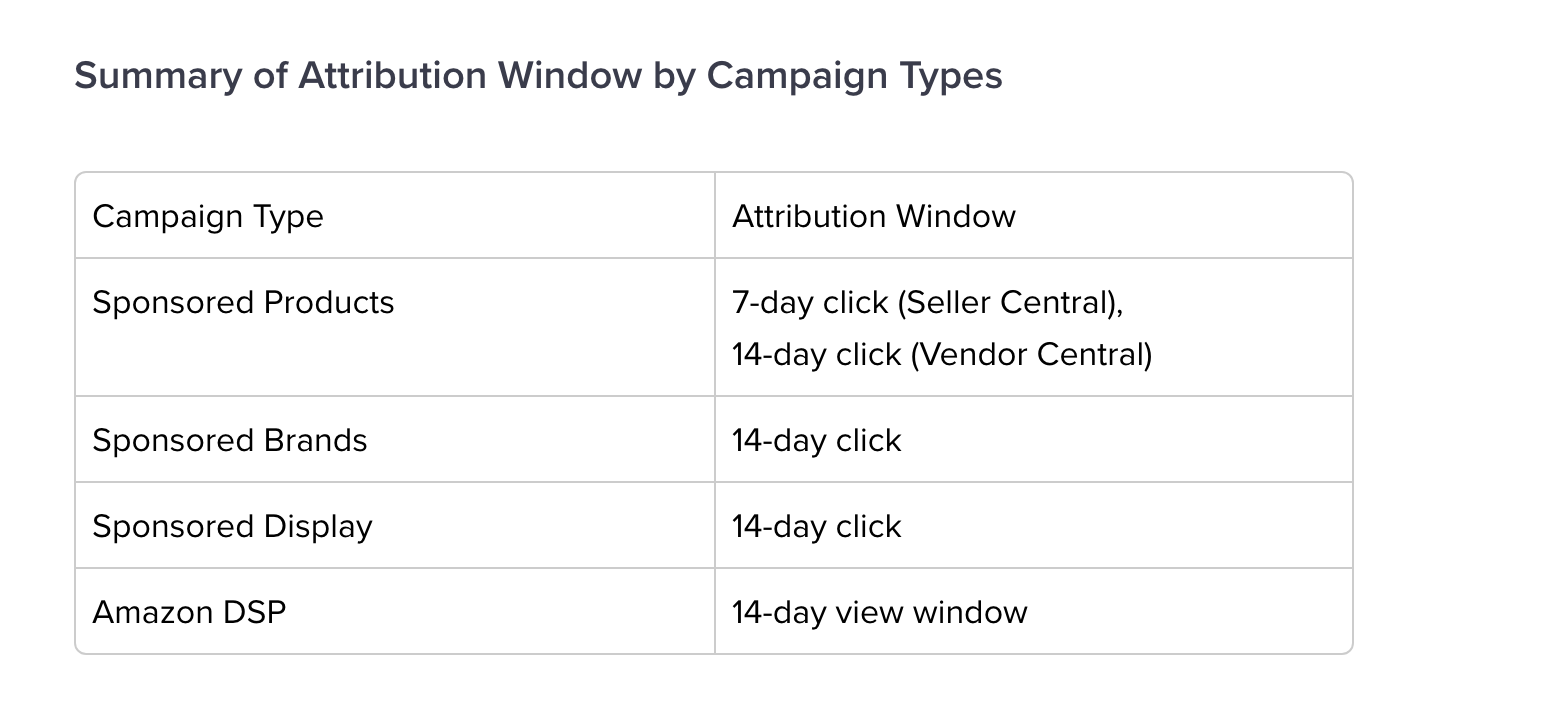
Task: Click 14-day click in Sponsored Brands row
Action: (817, 440)
